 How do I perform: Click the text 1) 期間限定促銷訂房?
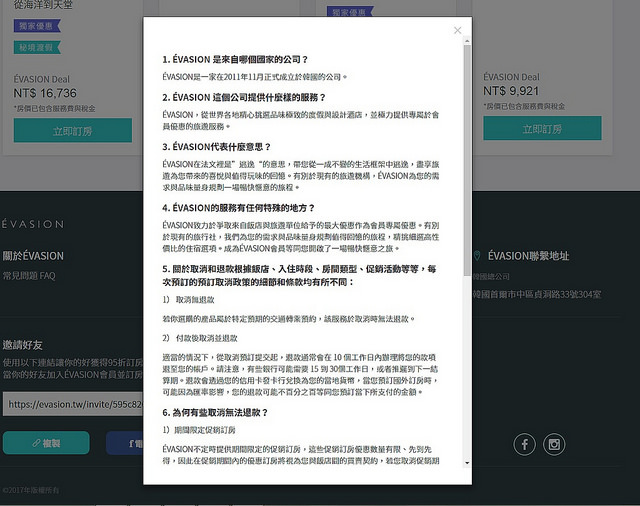click(x=199, y=430)
